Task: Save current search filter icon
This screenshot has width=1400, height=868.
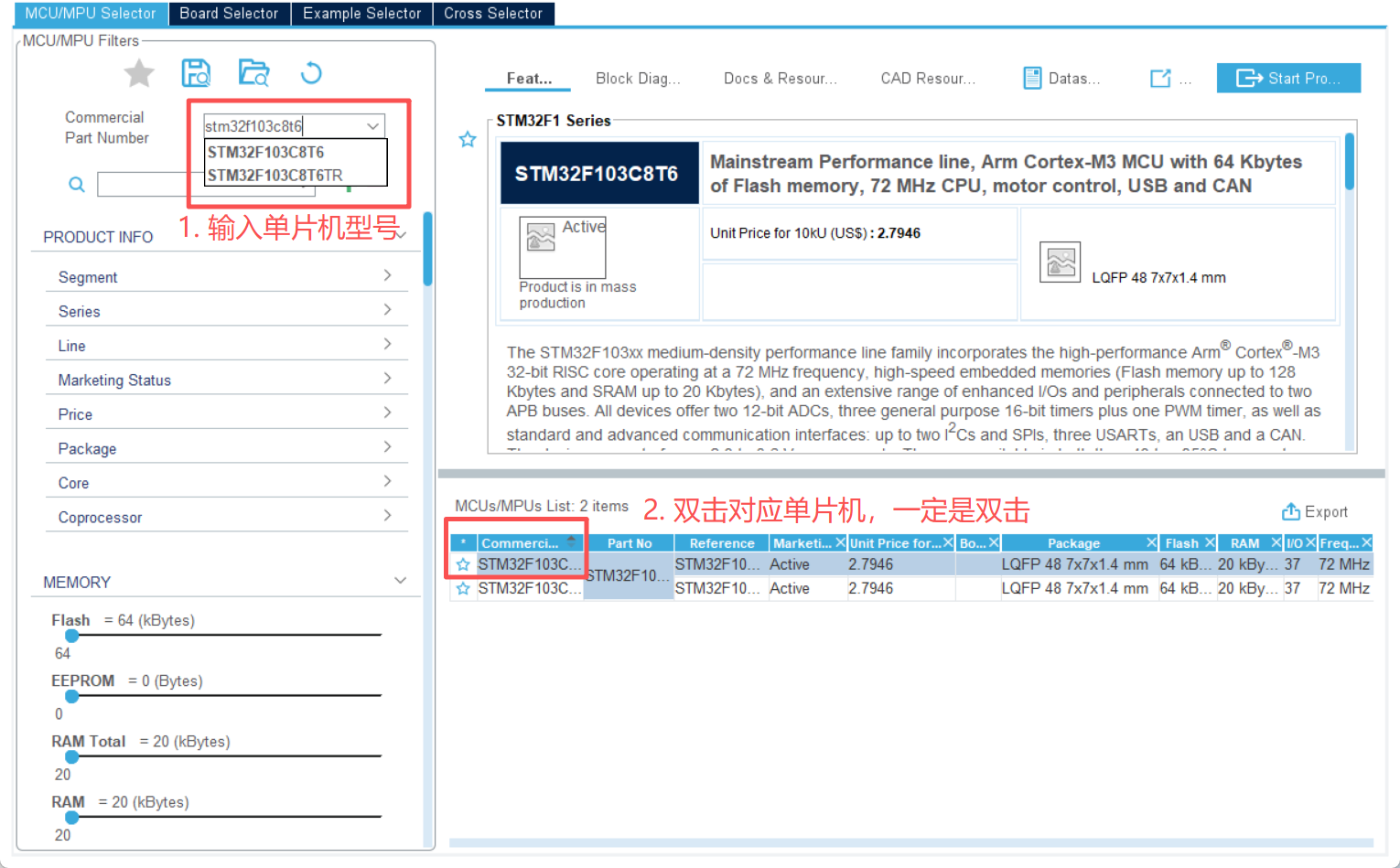Action: tap(196, 73)
